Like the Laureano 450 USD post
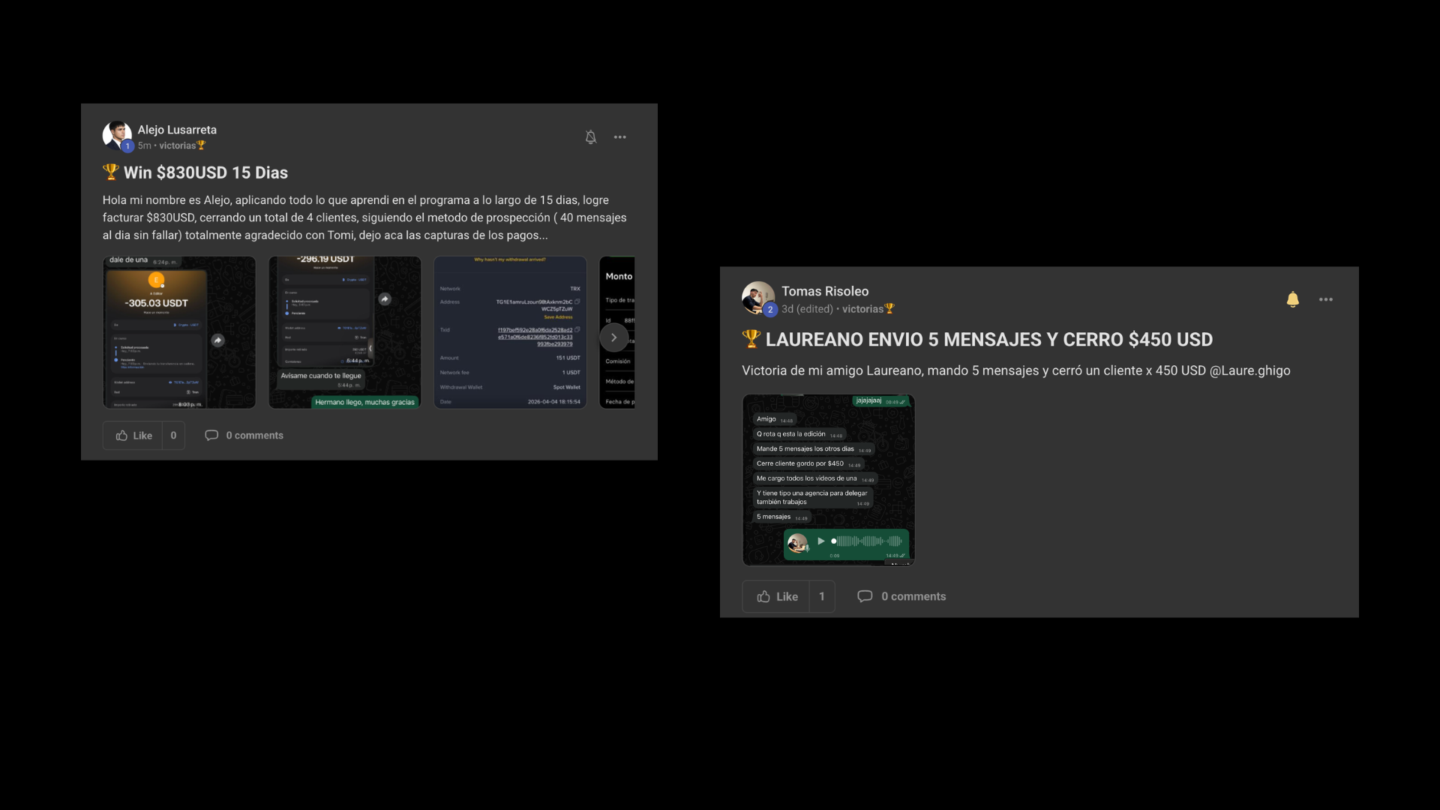Screen dimensions: 1440x810 (x=776, y=596)
